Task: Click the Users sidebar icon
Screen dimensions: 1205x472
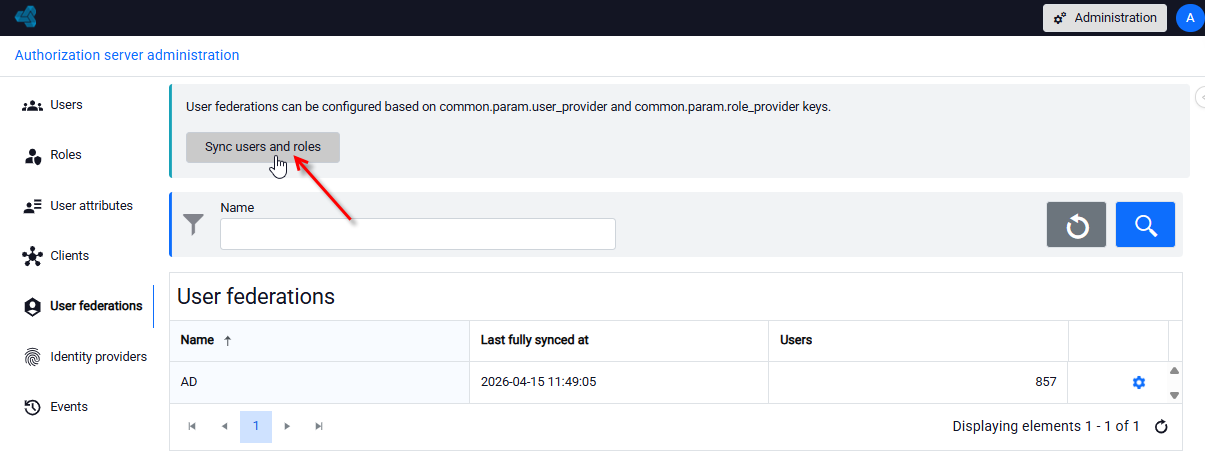Action: point(32,105)
